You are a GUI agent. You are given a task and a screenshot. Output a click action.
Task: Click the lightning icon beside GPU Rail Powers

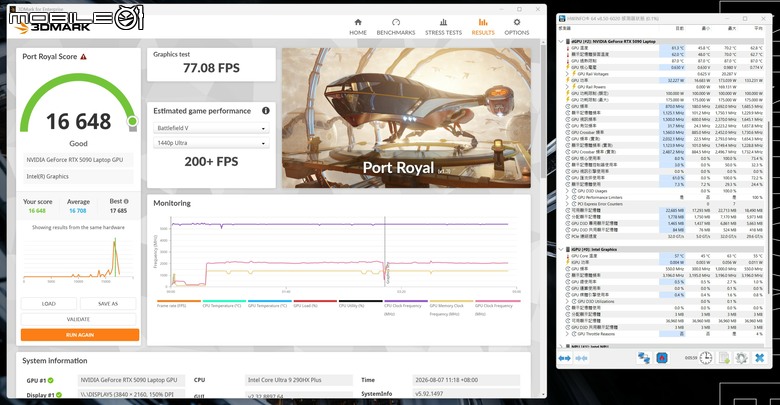click(x=574, y=87)
